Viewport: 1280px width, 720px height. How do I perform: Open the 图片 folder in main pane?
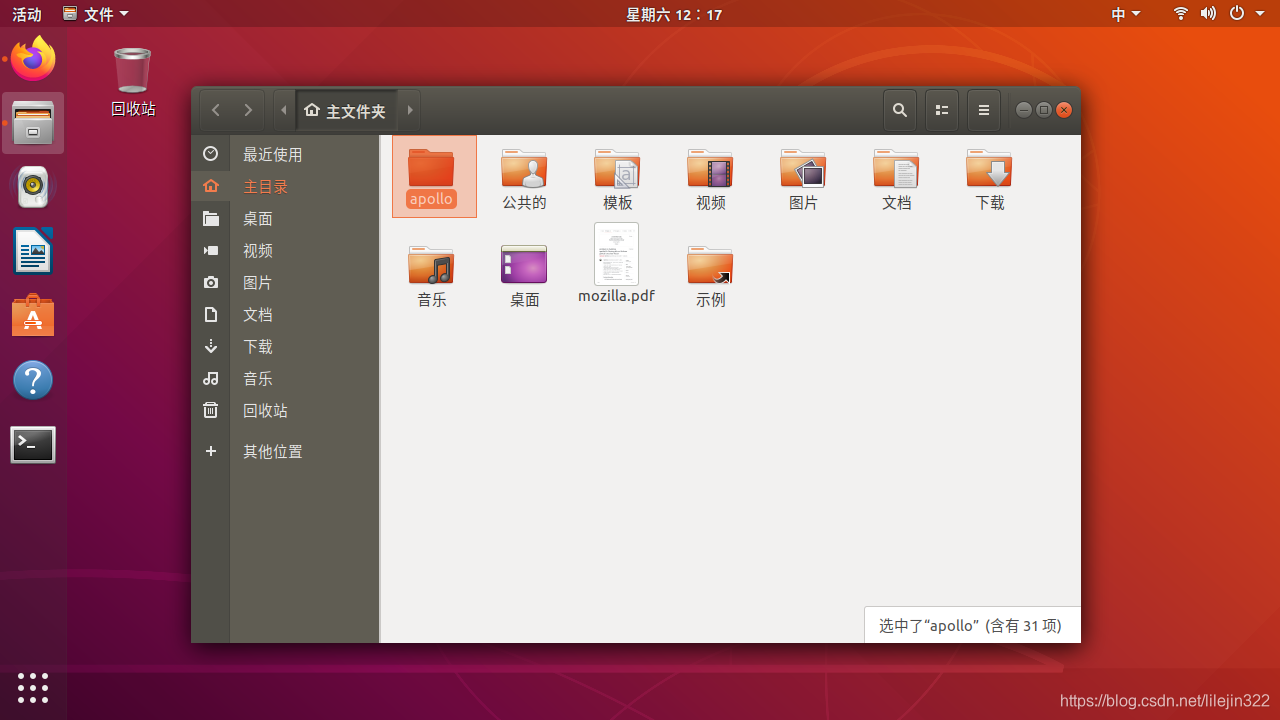803,168
